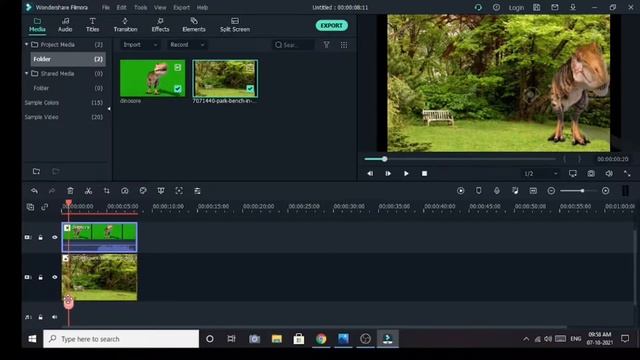Lock the dinosaur video track
This screenshot has height=360, width=640.
point(40,237)
